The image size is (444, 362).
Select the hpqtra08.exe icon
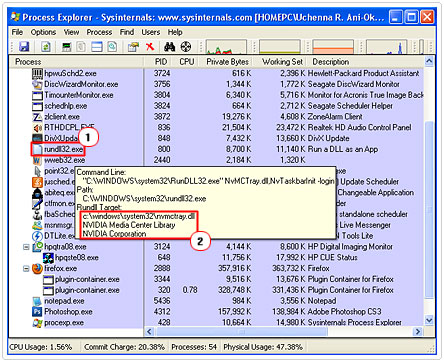(x=37, y=247)
